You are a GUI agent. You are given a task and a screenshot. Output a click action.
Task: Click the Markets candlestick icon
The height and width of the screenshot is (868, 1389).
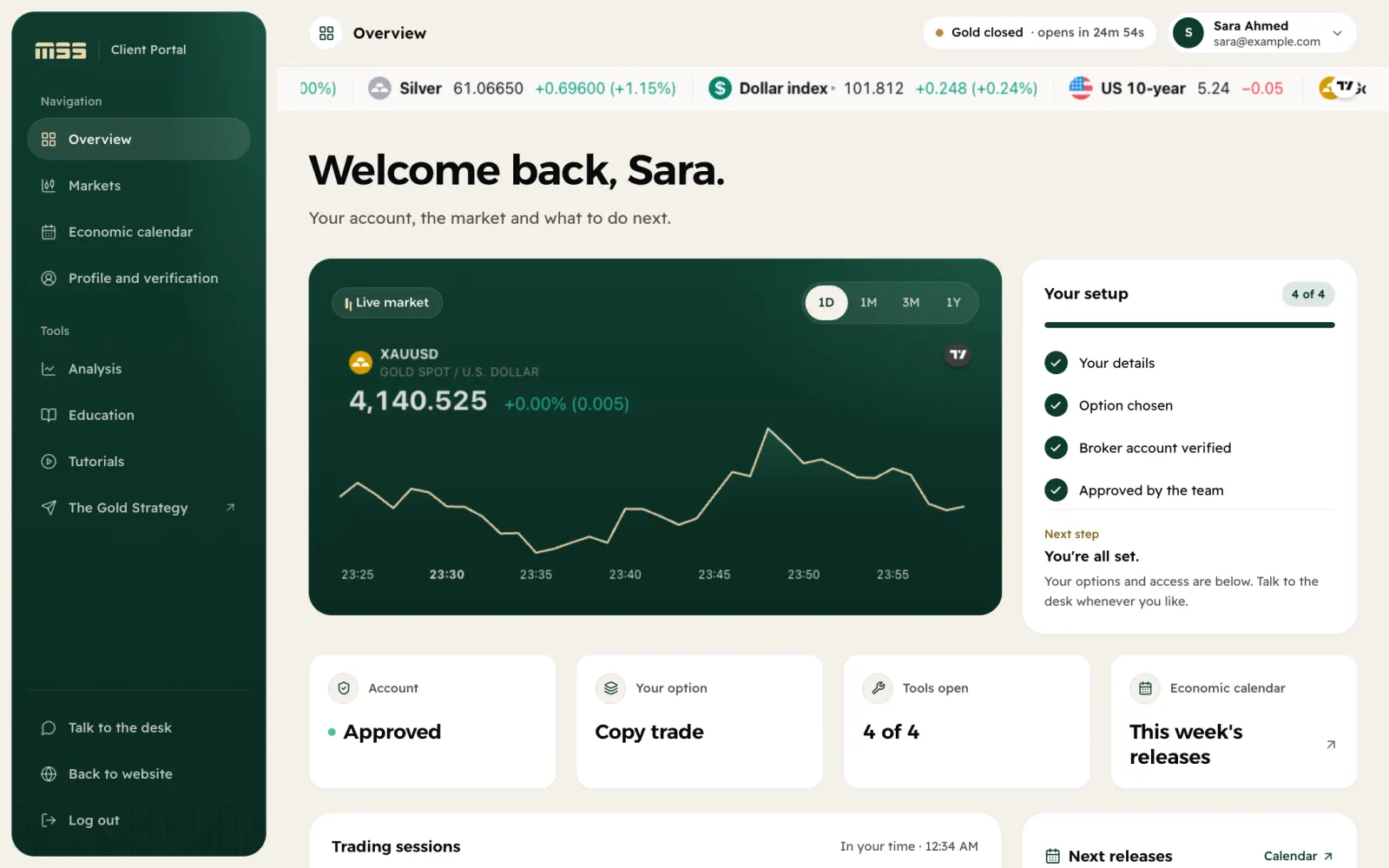pos(49,186)
